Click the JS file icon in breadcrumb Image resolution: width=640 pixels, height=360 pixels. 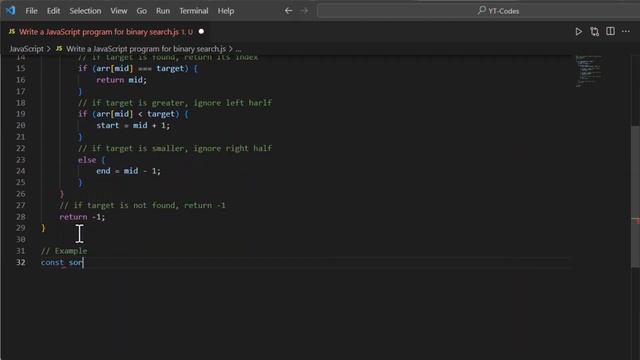(59, 49)
